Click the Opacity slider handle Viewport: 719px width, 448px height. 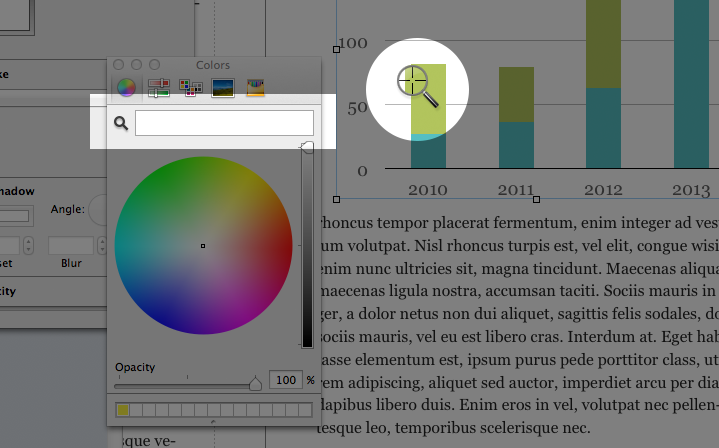pos(255,383)
